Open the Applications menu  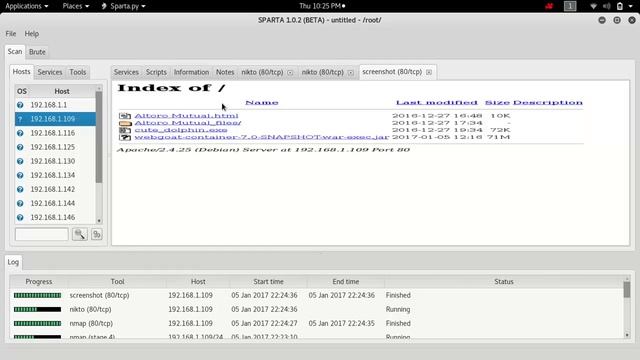[27, 6]
